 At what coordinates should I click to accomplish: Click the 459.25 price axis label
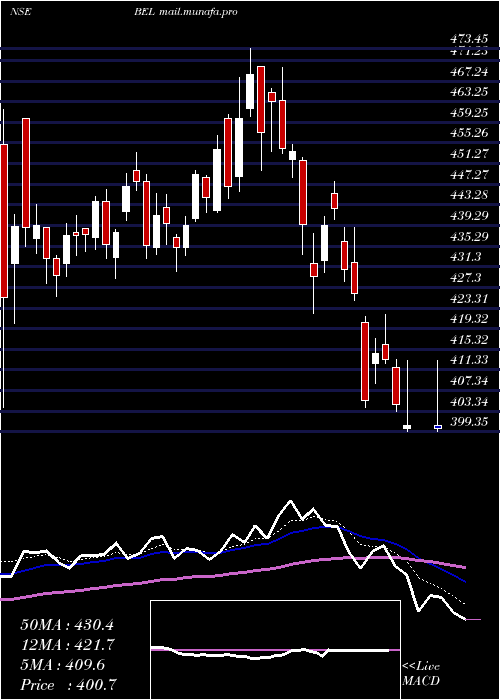[468, 112]
